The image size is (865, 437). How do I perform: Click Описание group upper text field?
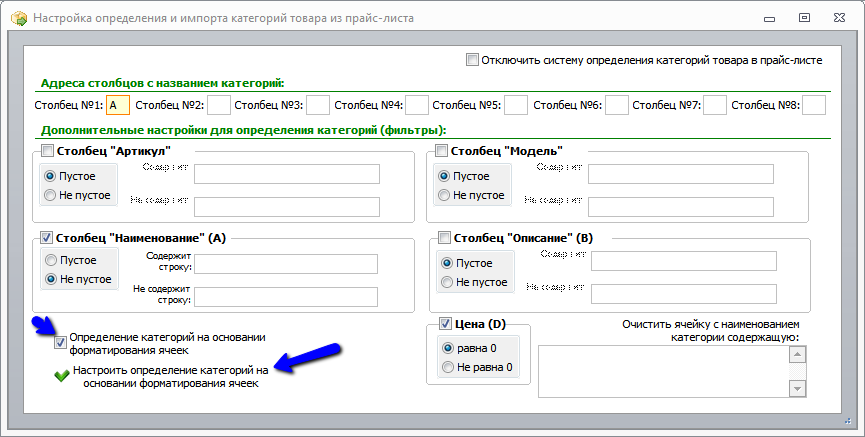pyautogui.click(x=684, y=261)
